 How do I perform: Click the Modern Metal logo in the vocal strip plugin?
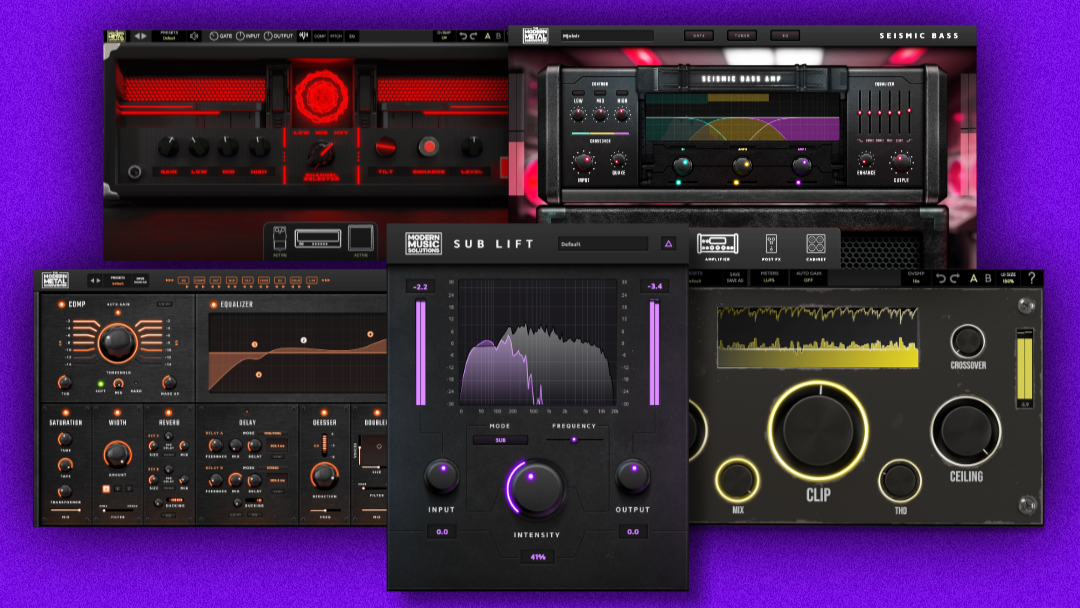[x=55, y=280]
